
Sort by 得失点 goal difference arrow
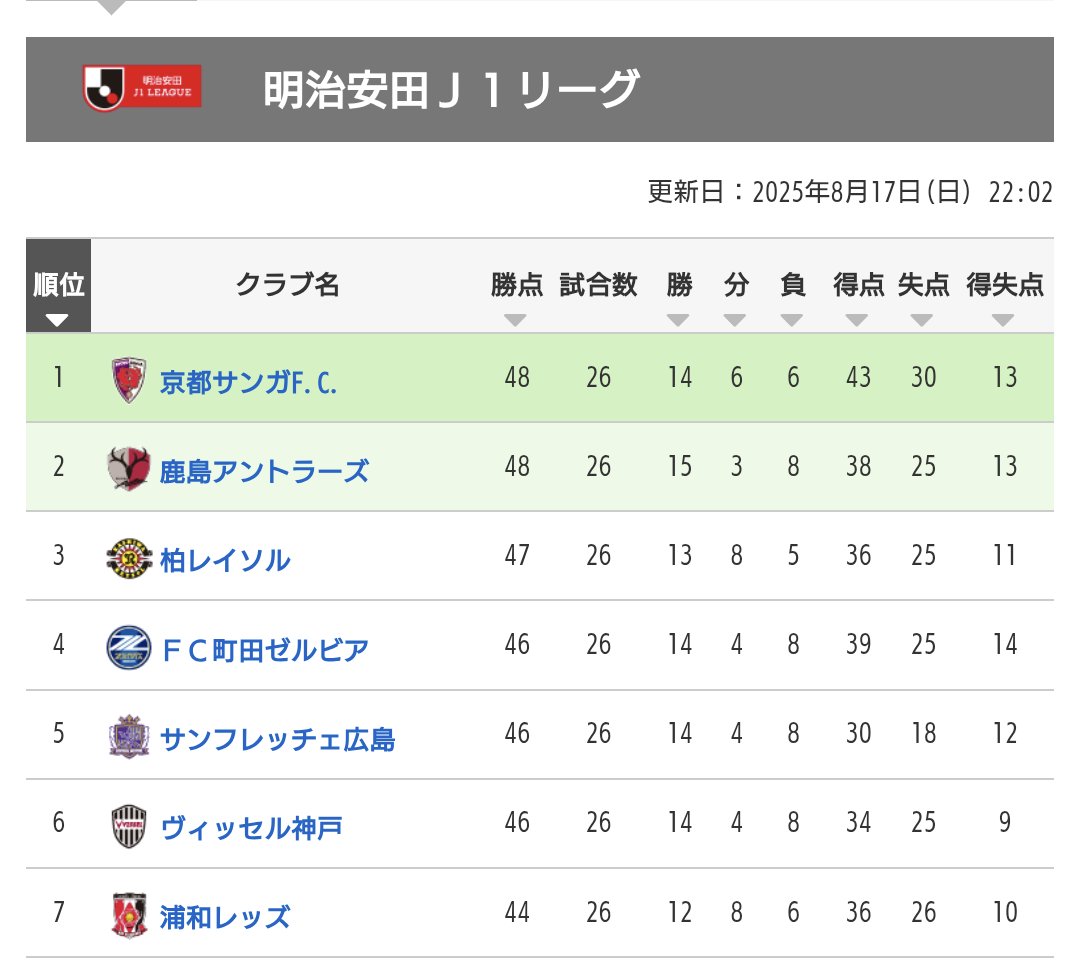(1003, 321)
